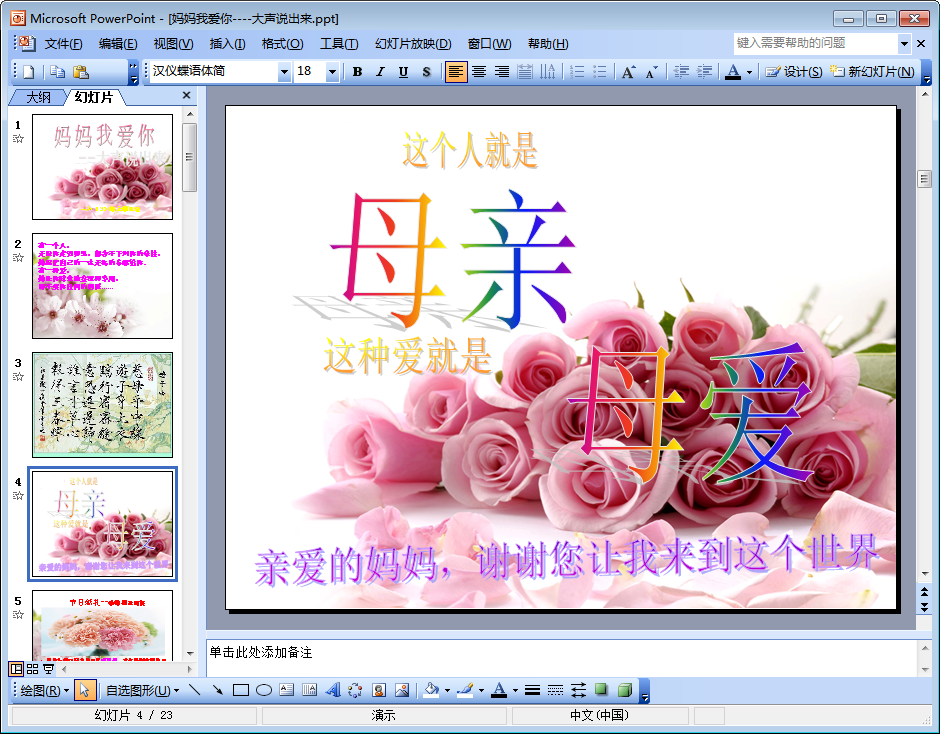Increase indent level icon
The width and height of the screenshot is (940, 734).
[x=704, y=72]
